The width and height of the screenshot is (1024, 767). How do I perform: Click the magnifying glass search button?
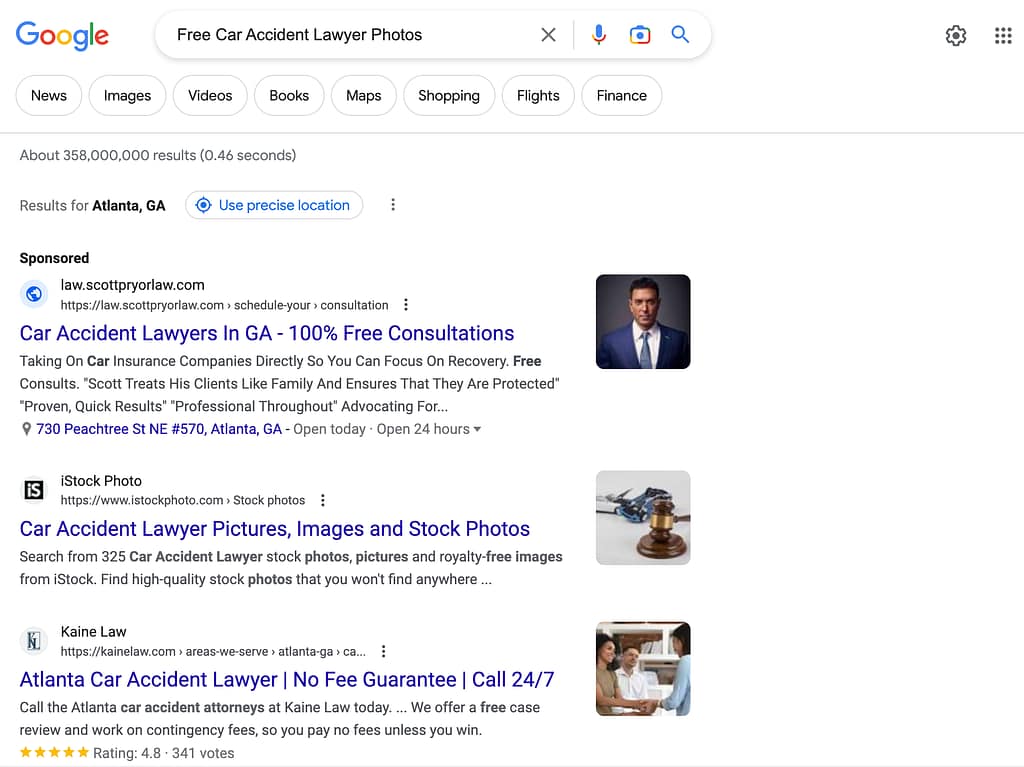(680, 34)
